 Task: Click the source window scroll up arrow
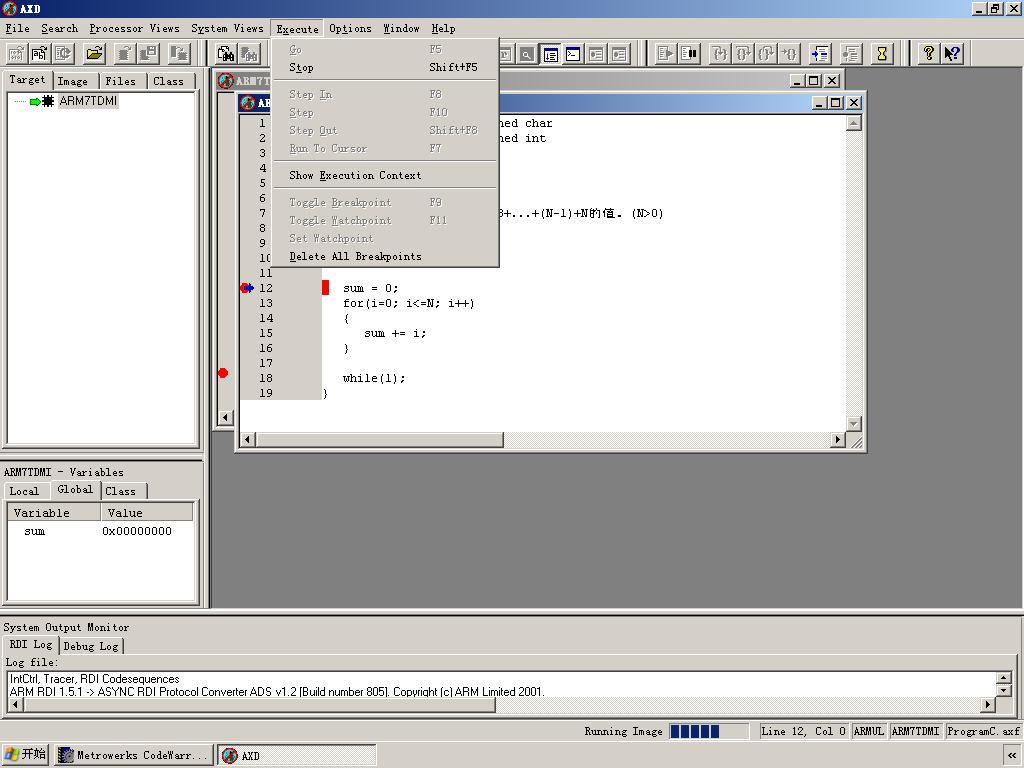coord(854,123)
